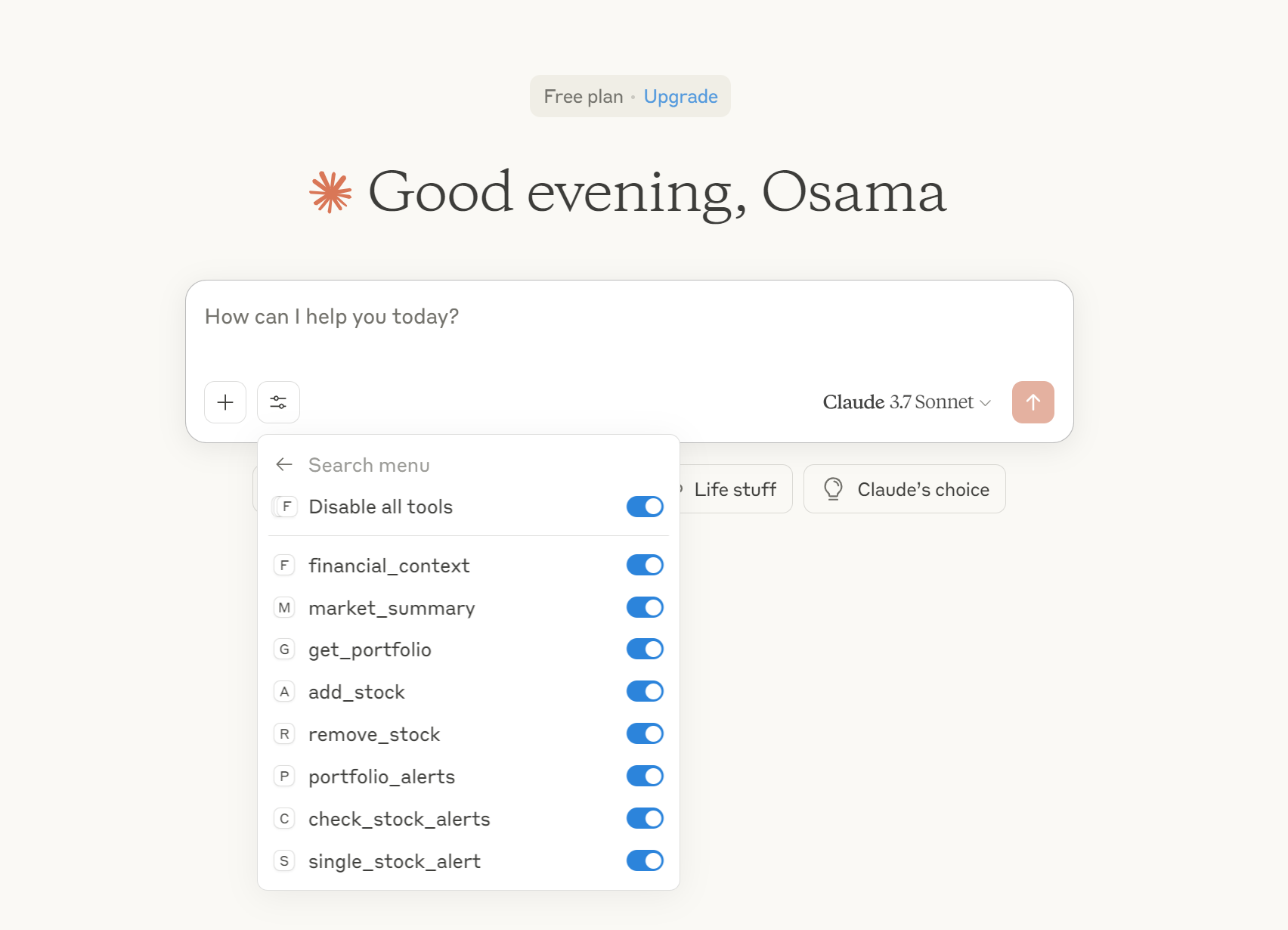This screenshot has height=930, width=1288.
Task: Select the add_stock menu label
Action: coord(357,692)
